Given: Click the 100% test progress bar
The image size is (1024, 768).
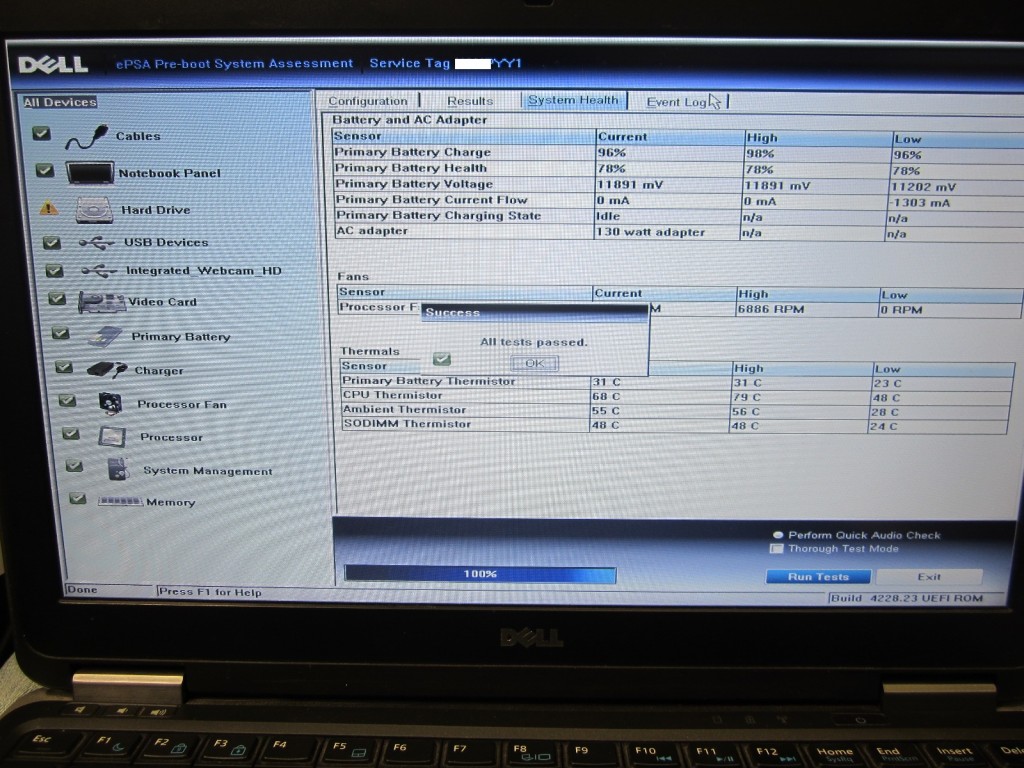Looking at the screenshot, I should (x=480, y=574).
